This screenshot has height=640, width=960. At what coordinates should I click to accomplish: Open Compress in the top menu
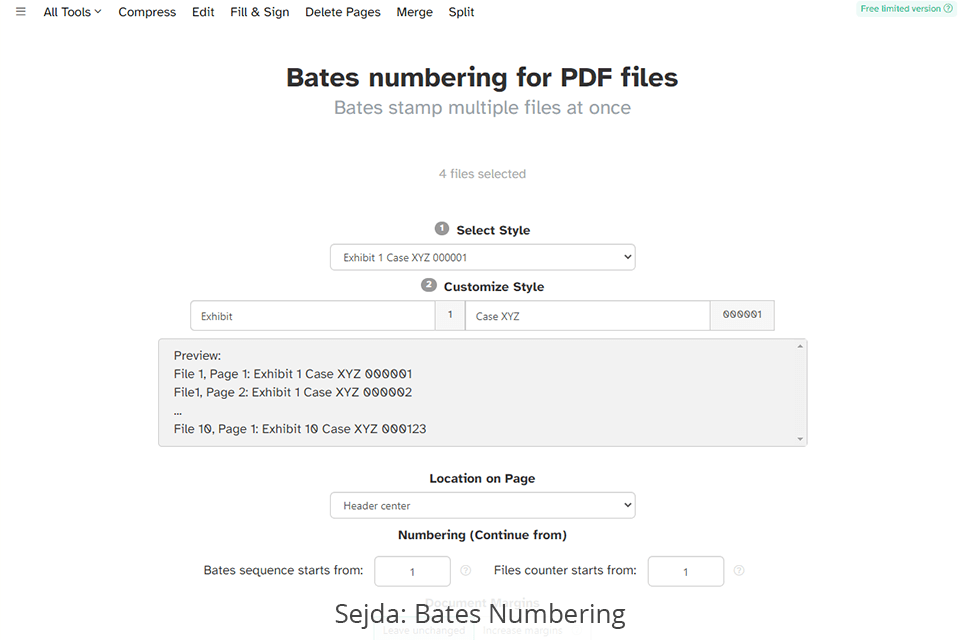pyautogui.click(x=147, y=12)
